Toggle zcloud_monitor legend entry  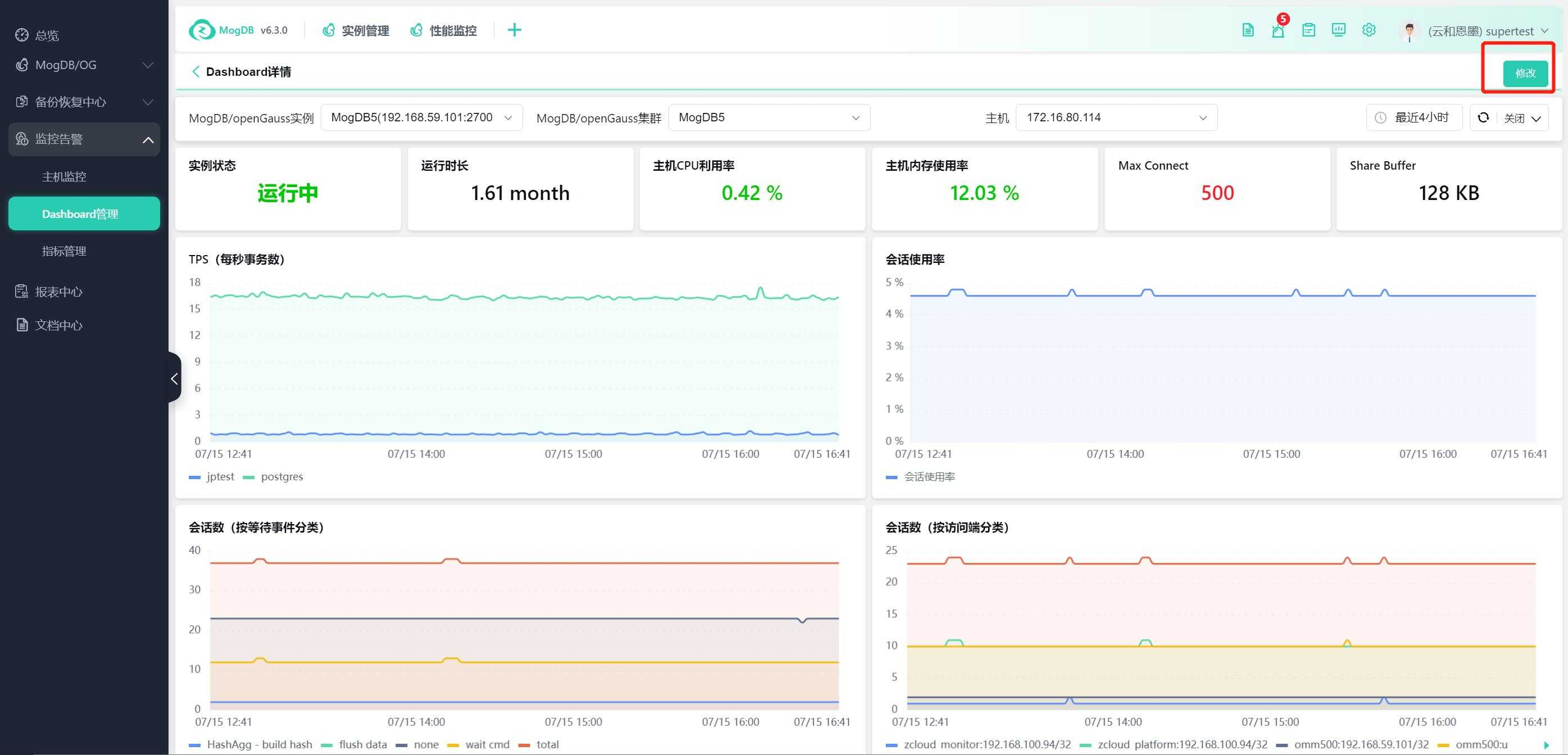[978, 745]
